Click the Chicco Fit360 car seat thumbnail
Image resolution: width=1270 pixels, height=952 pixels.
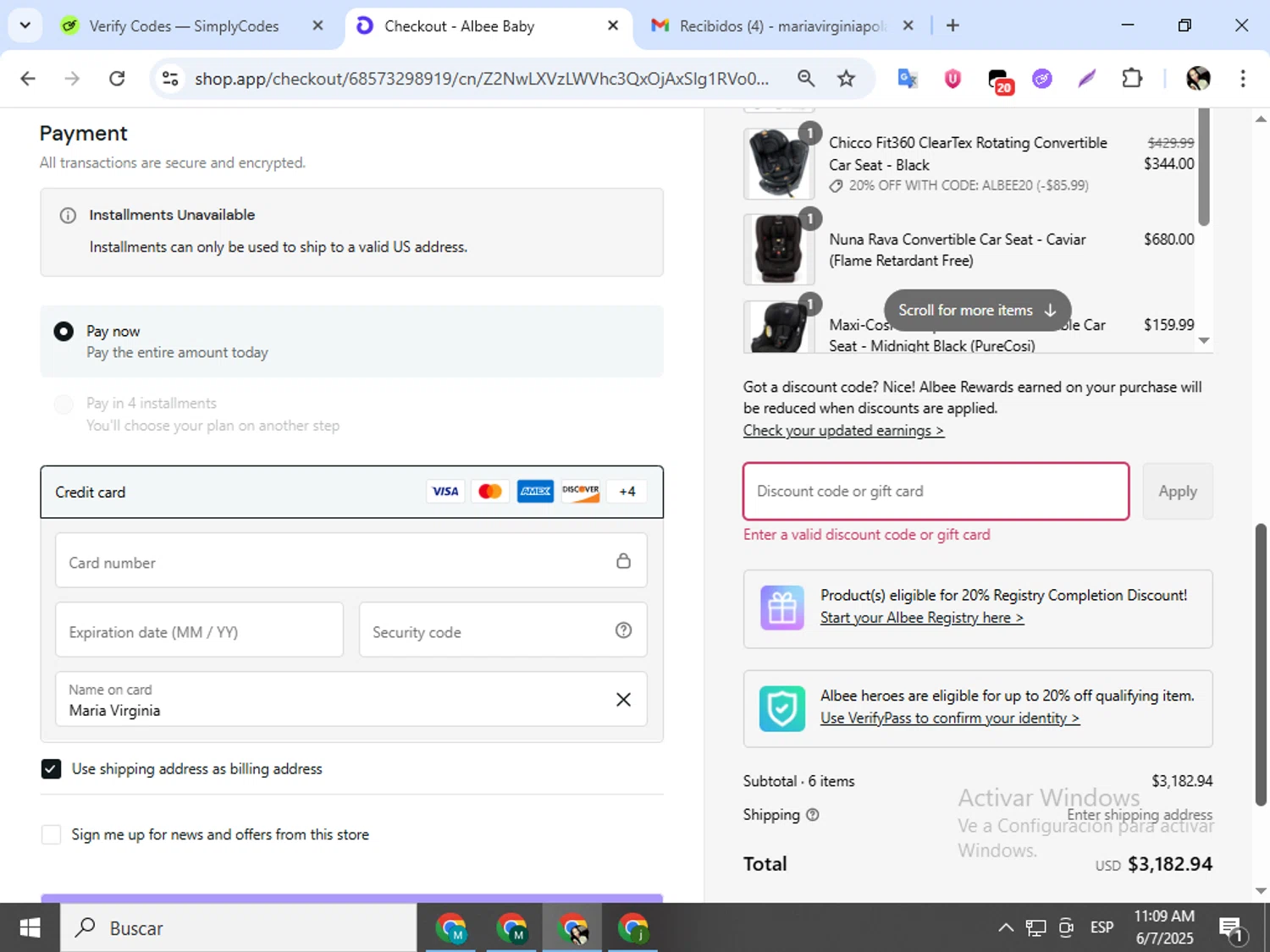pos(779,164)
